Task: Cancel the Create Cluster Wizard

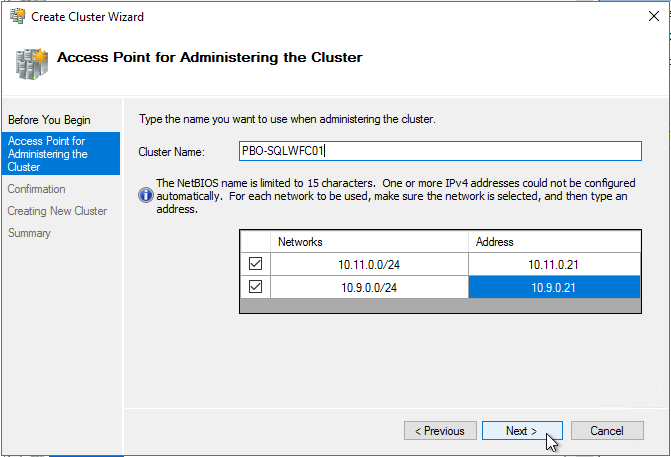Action: [x=607, y=430]
